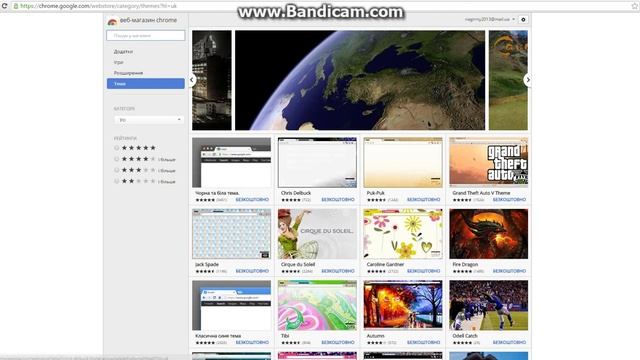The width and height of the screenshot is (640, 360).
Task: Click the Jack Spade title text
Action: [x=207, y=264]
